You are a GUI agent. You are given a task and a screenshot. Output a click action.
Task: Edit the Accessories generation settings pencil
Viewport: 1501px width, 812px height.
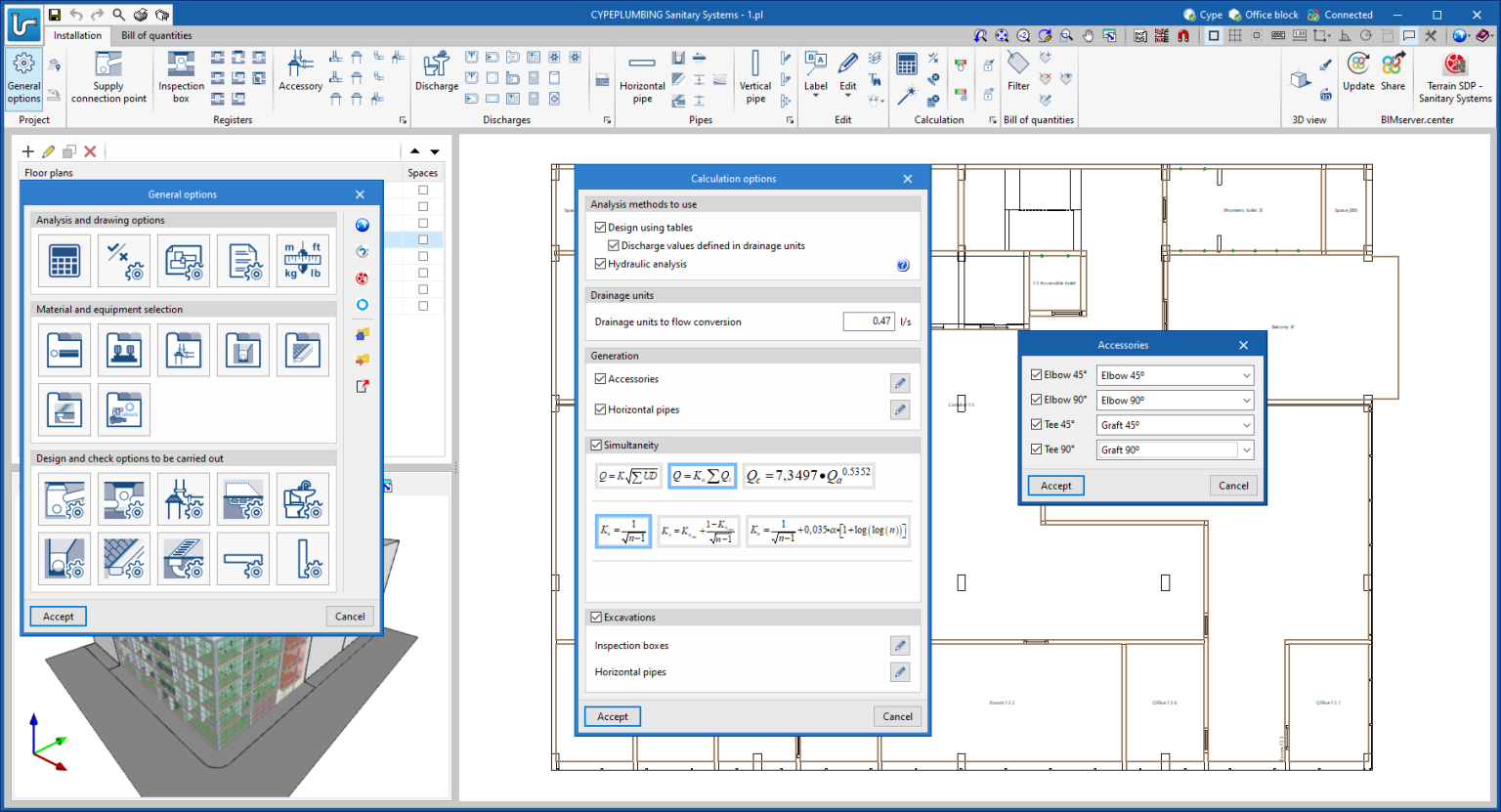[x=900, y=383]
